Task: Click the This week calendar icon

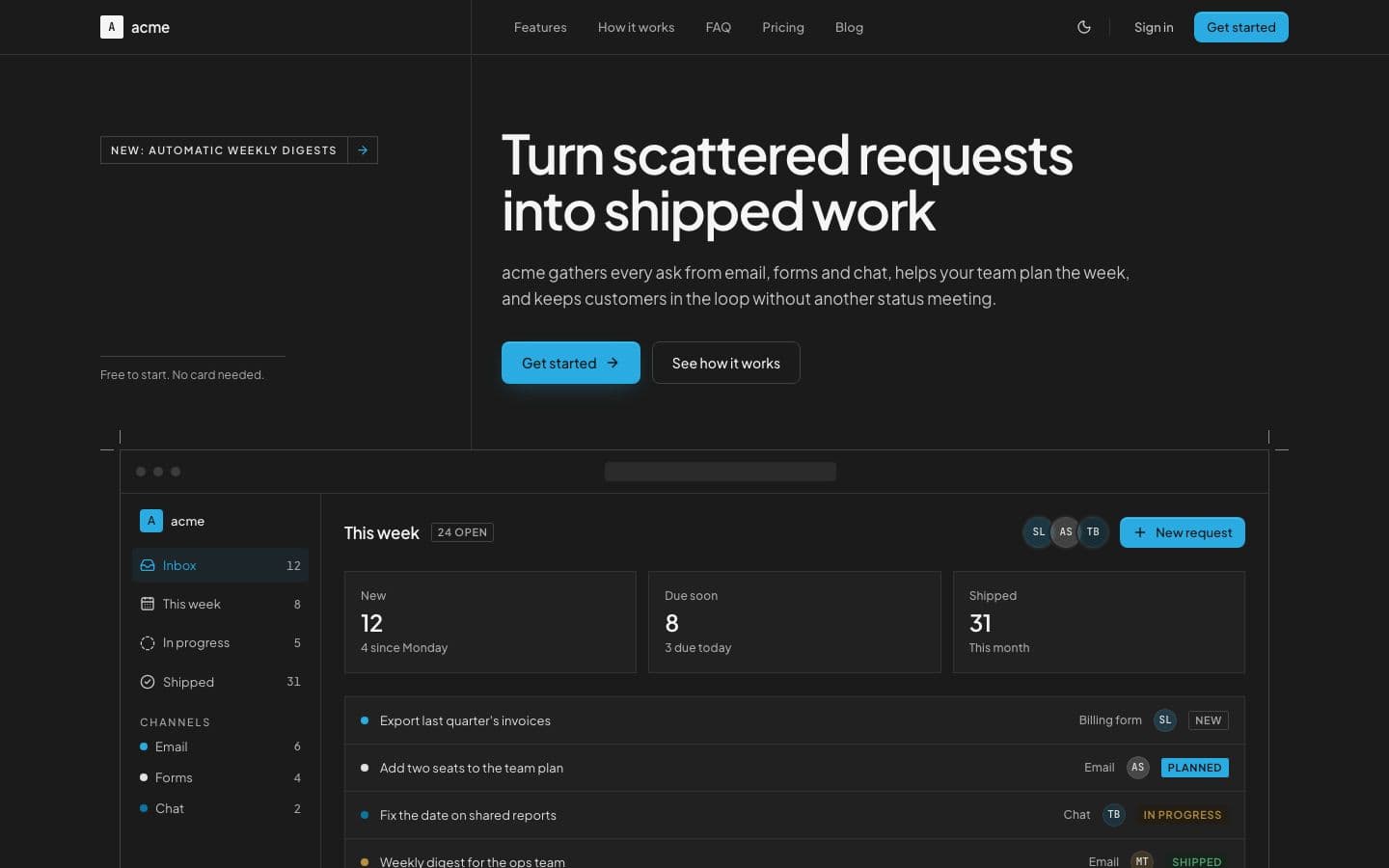Action: coord(148,604)
